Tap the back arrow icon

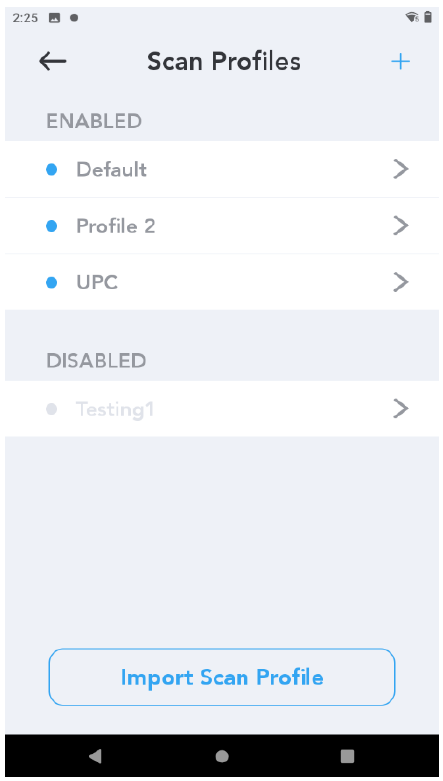[52, 61]
